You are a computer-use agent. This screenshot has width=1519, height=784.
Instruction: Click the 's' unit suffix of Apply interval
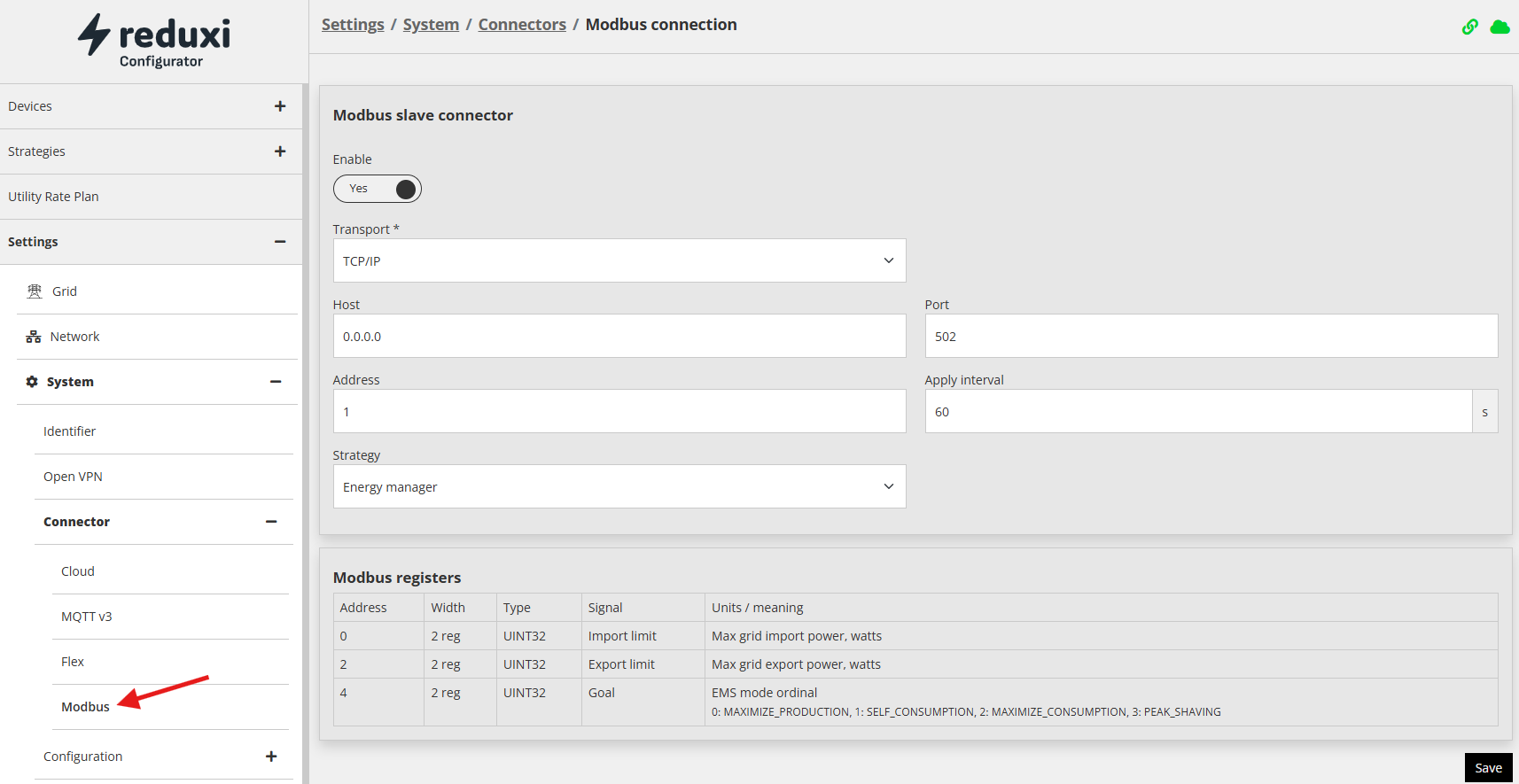[x=1485, y=412]
